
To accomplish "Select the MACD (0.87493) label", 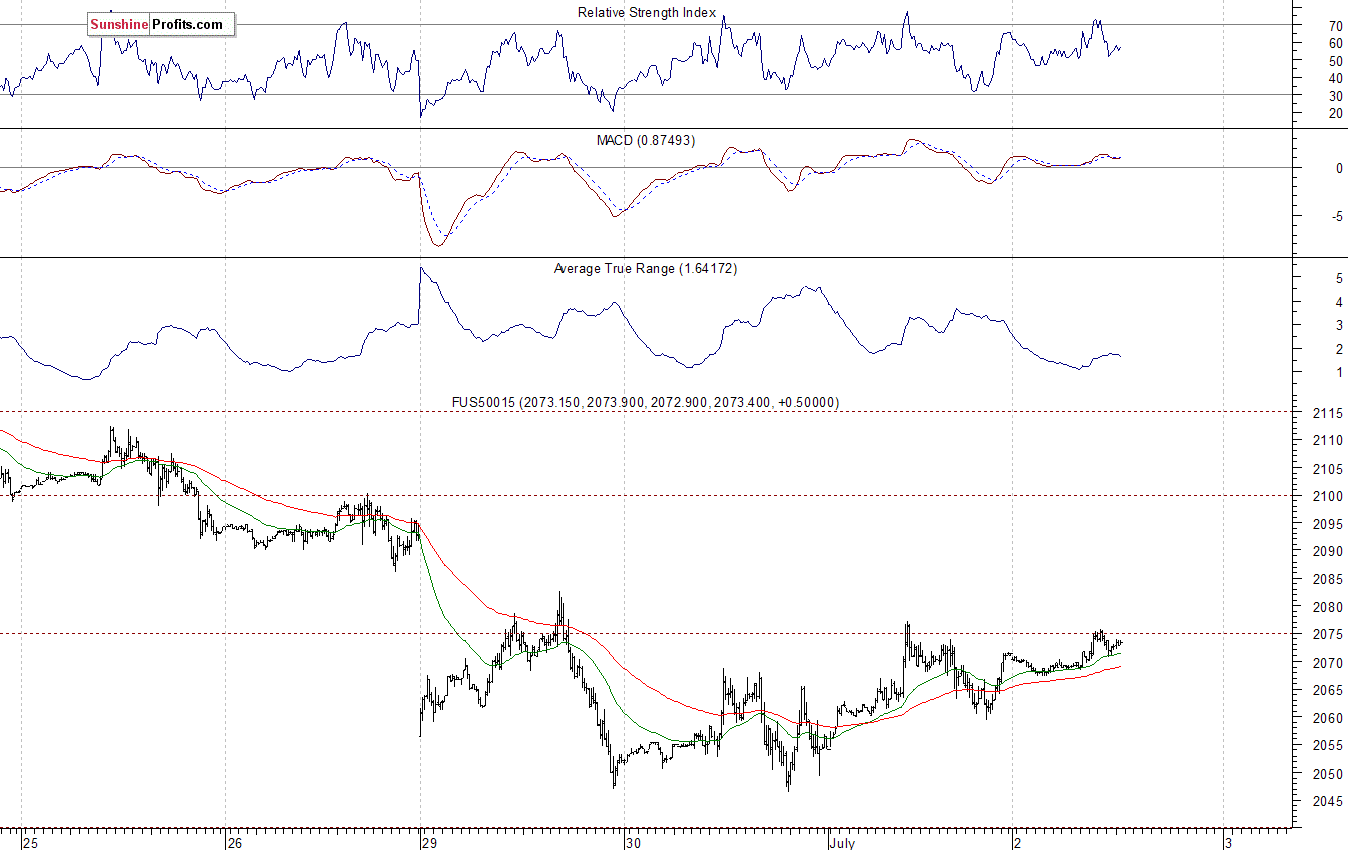I will coord(646,140).
